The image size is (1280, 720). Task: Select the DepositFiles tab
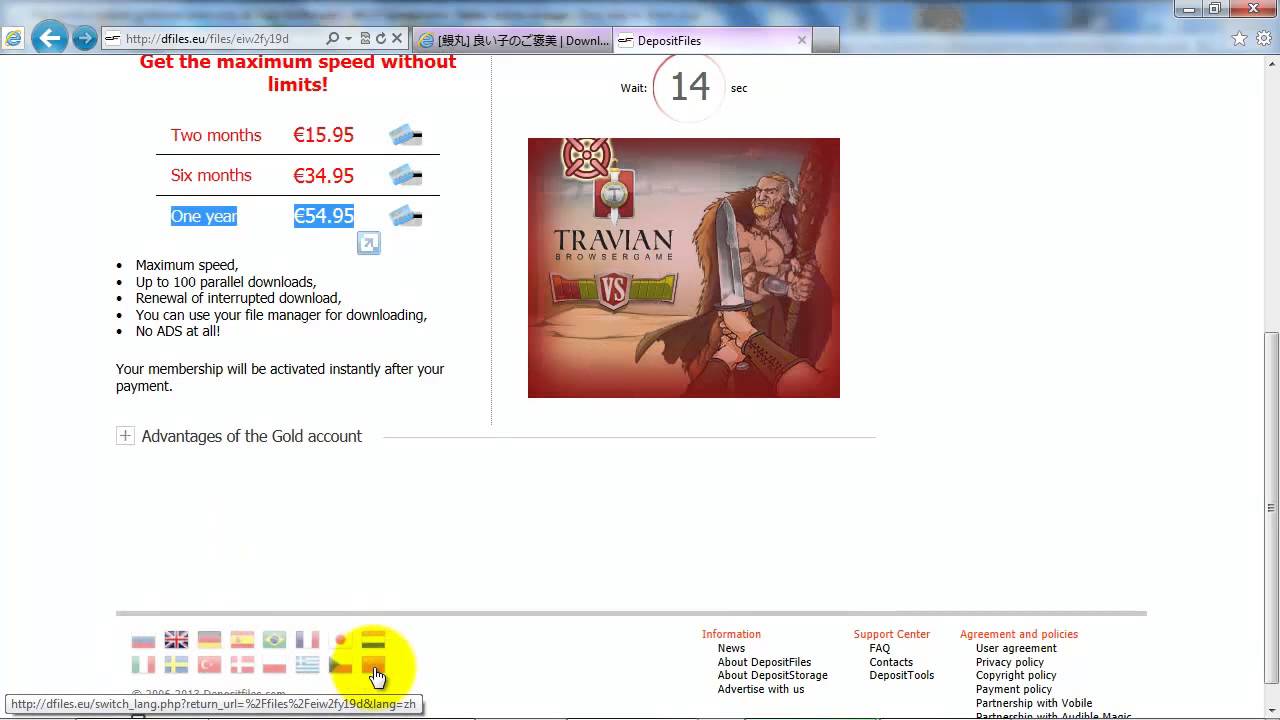(712, 40)
